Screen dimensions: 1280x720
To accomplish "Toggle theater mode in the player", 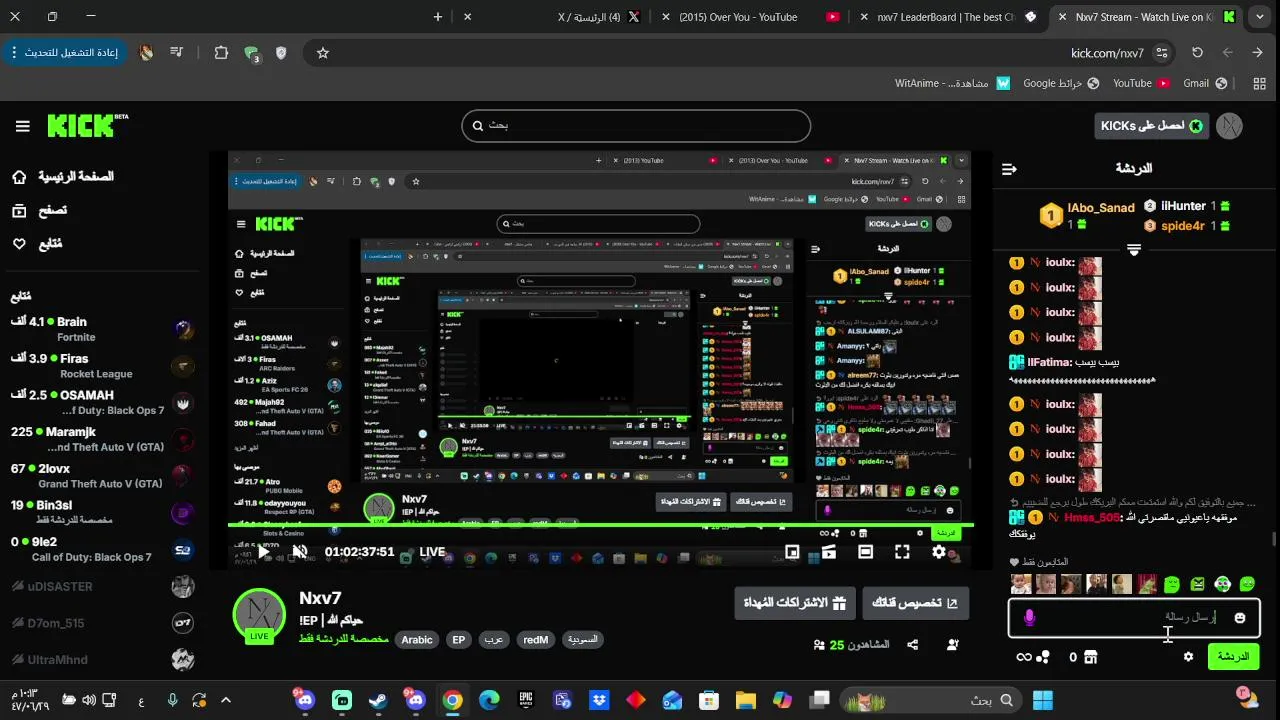I will (x=866, y=552).
